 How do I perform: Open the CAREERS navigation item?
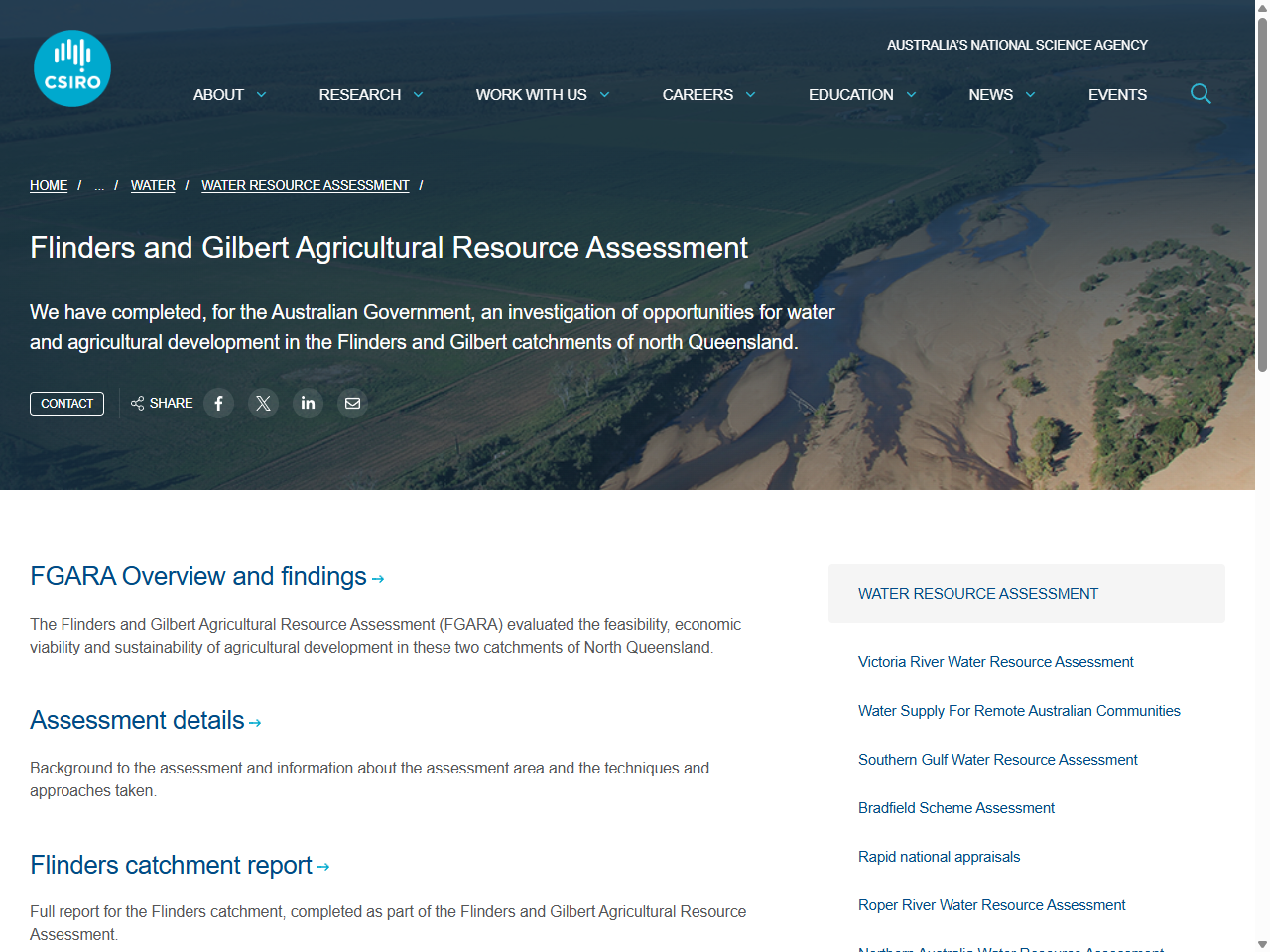pos(698,95)
